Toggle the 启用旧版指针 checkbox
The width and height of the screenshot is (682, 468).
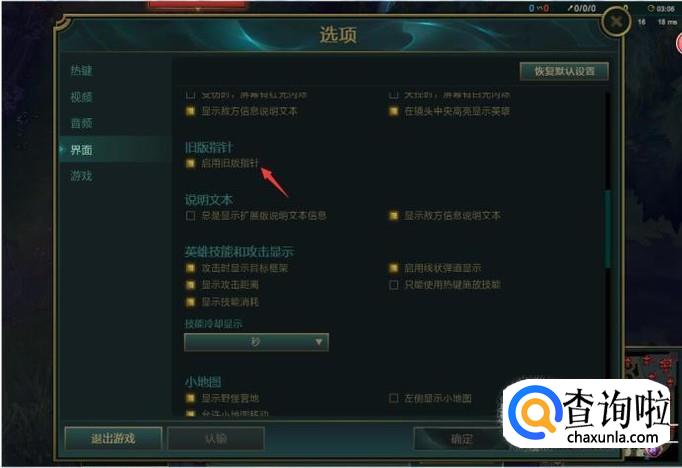(190, 164)
